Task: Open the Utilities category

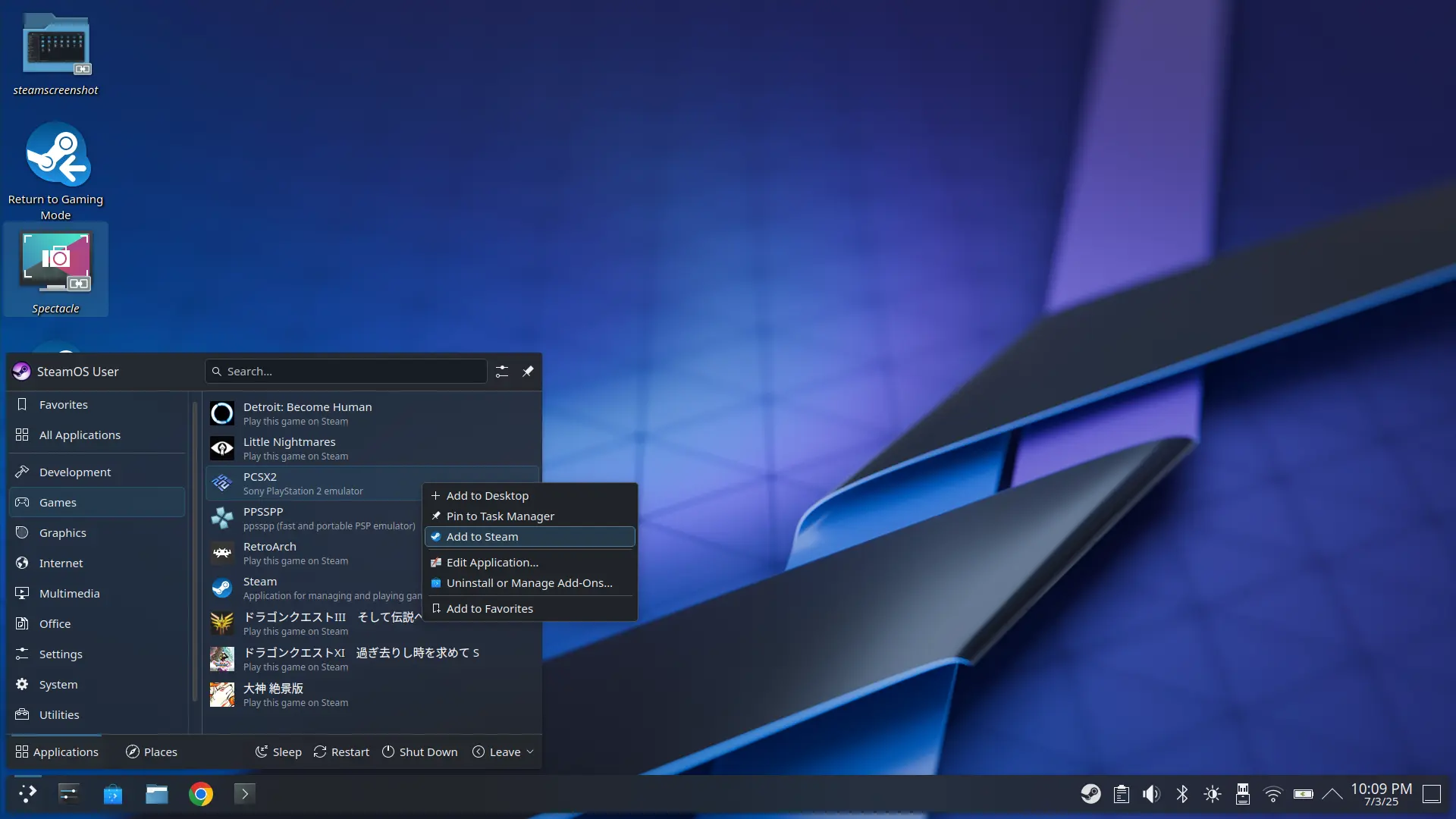Action: pos(97,715)
